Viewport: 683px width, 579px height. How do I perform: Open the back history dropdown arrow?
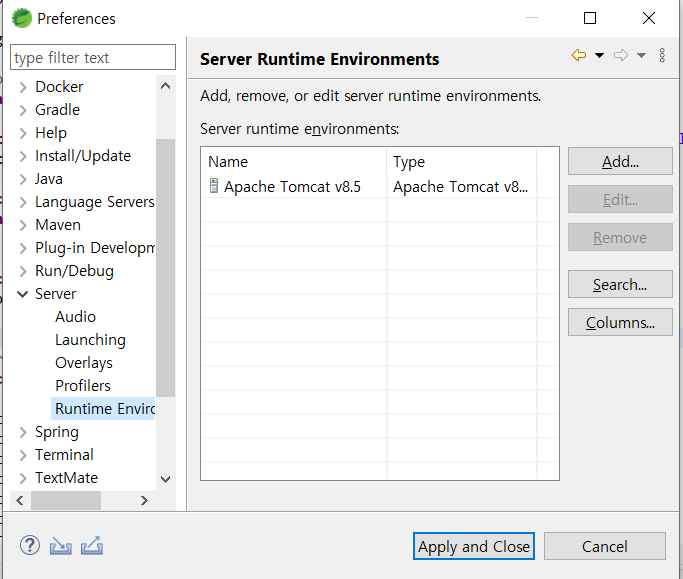click(x=599, y=55)
